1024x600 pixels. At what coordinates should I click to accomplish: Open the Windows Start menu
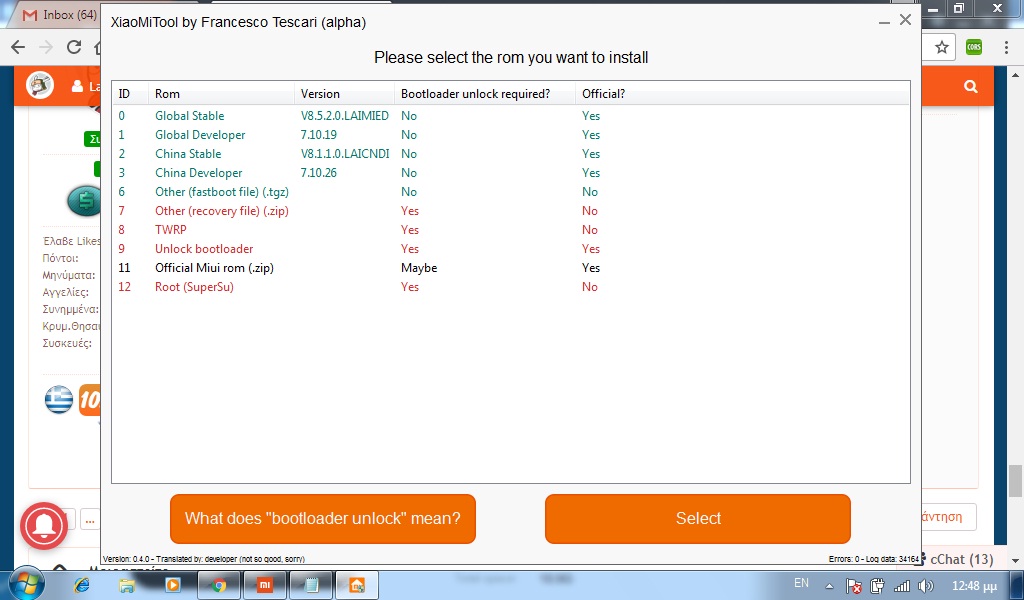(x=26, y=584)
